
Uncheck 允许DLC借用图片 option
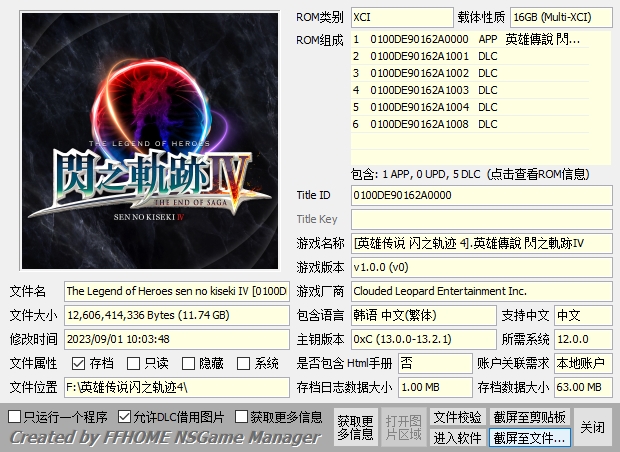pos(125,416)
